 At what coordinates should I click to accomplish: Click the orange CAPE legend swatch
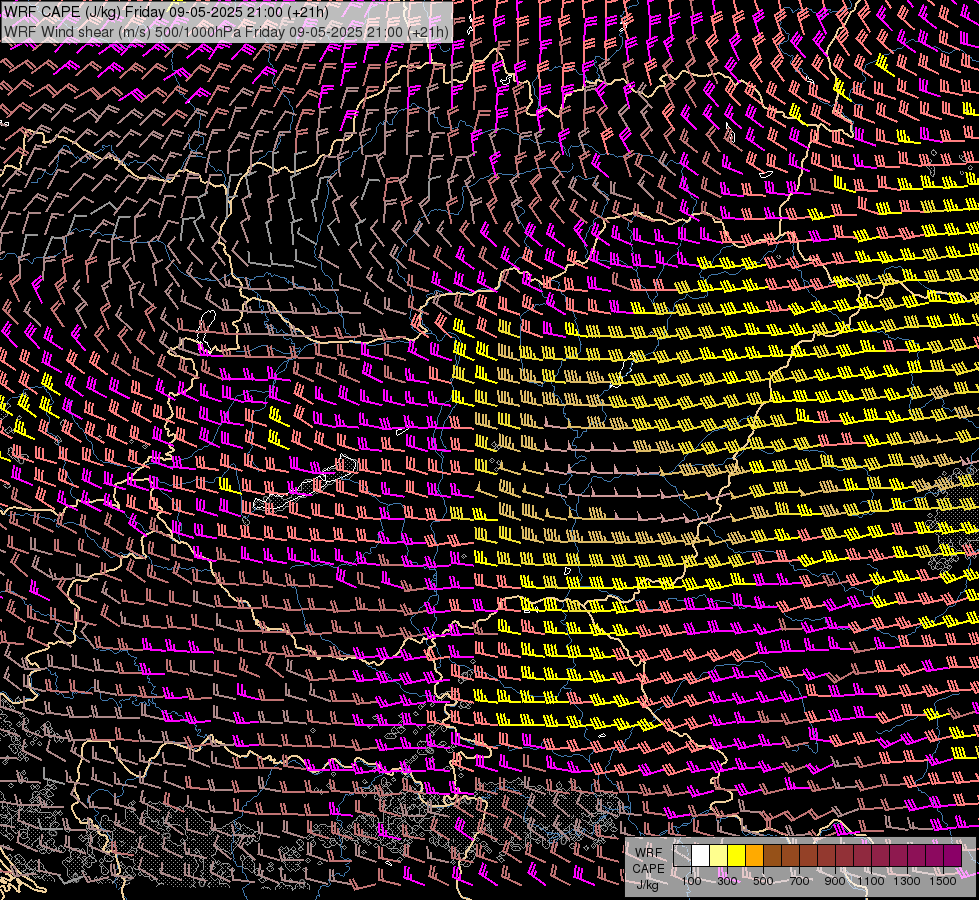[755, 855]
